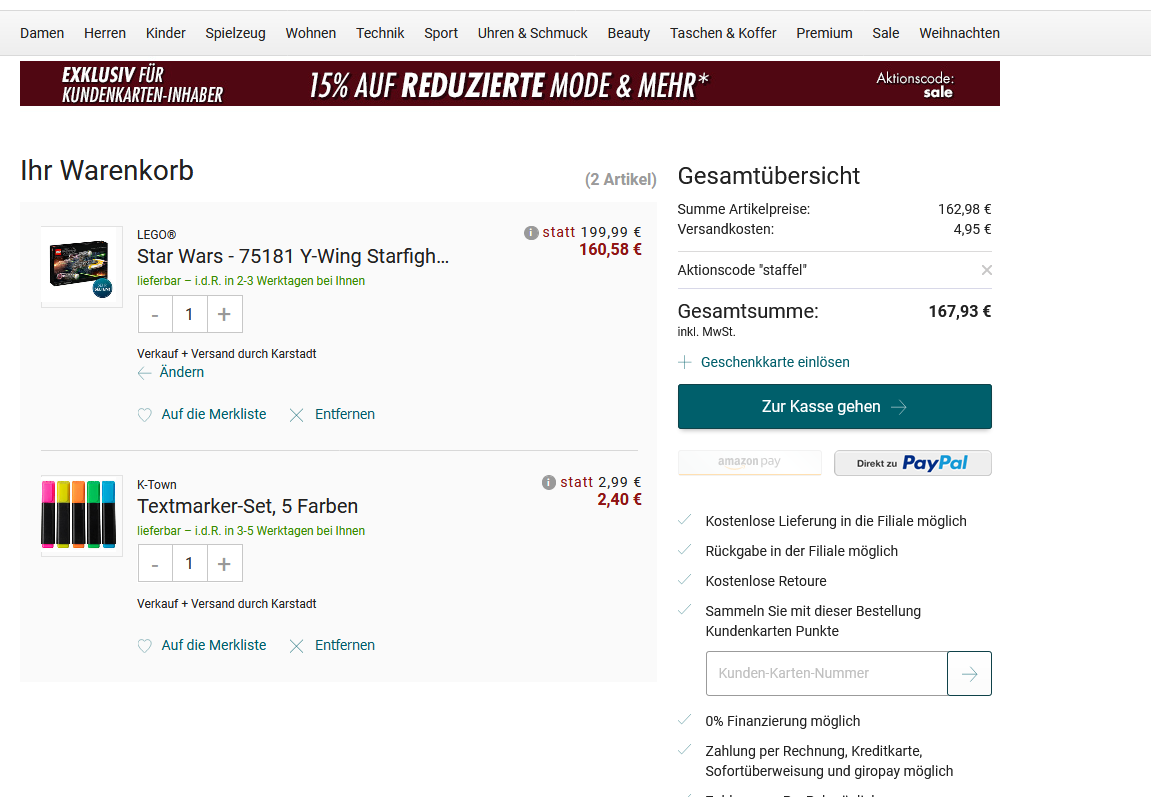Image resolution: width=1151 pixels, height=797 pixels.
Task: Open the Spielzeug menu category
Action: tap(235, 33)
